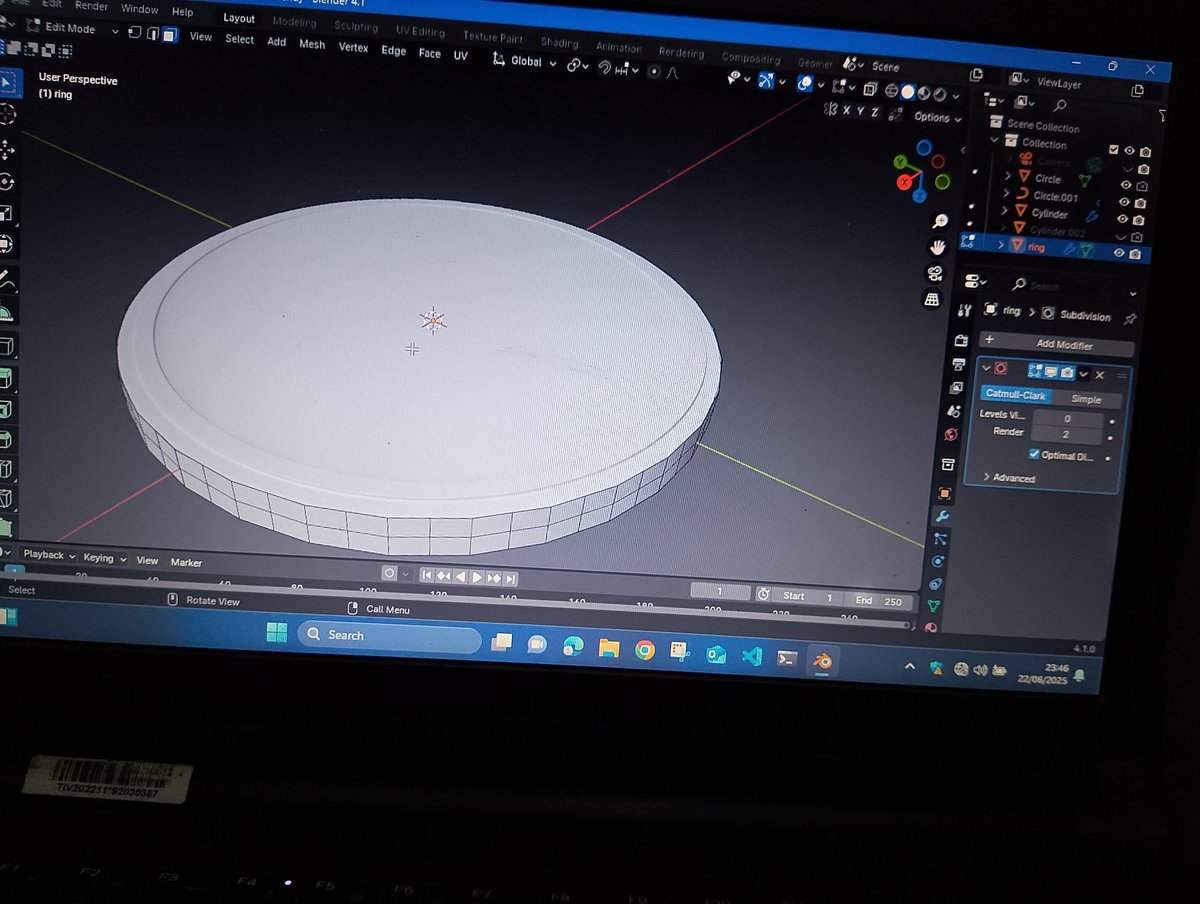Select material preview shading mode
Viewport: 1200px width, 904px height.
pos(924,93)
